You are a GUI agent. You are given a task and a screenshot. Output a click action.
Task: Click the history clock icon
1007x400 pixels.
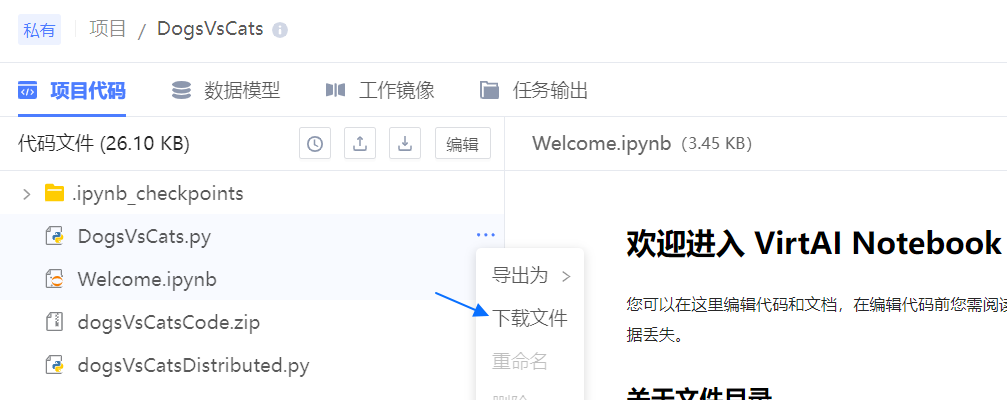click(x=315, y=144)
